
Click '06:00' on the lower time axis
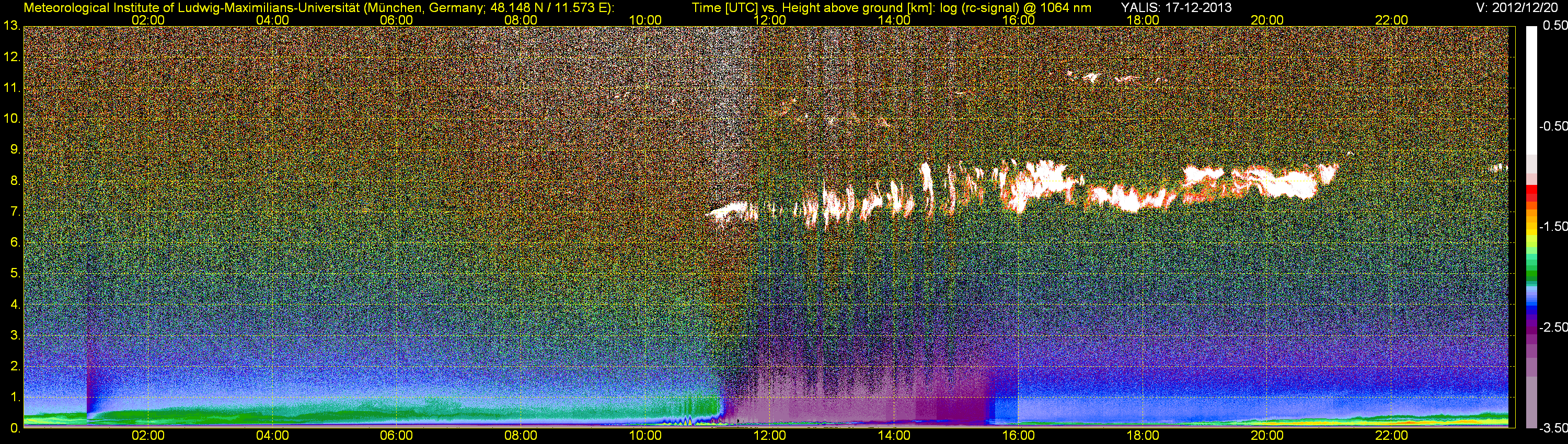(396, 436)
